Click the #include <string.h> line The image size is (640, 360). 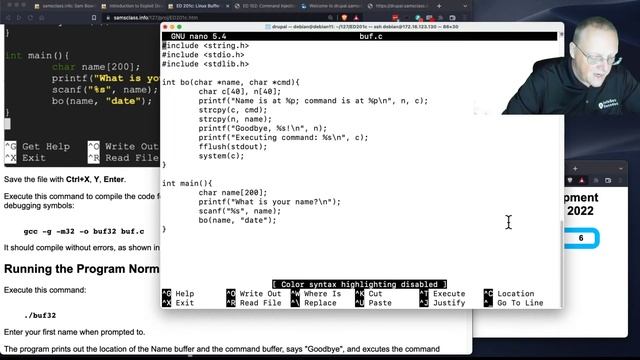(x=205, y=46)
